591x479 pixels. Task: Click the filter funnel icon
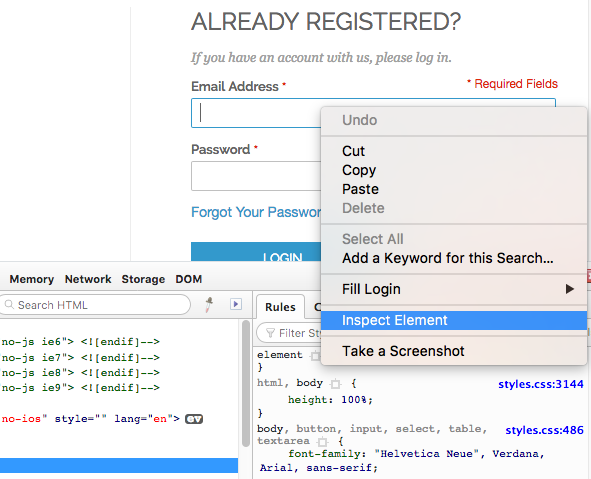tap(270, 333)
